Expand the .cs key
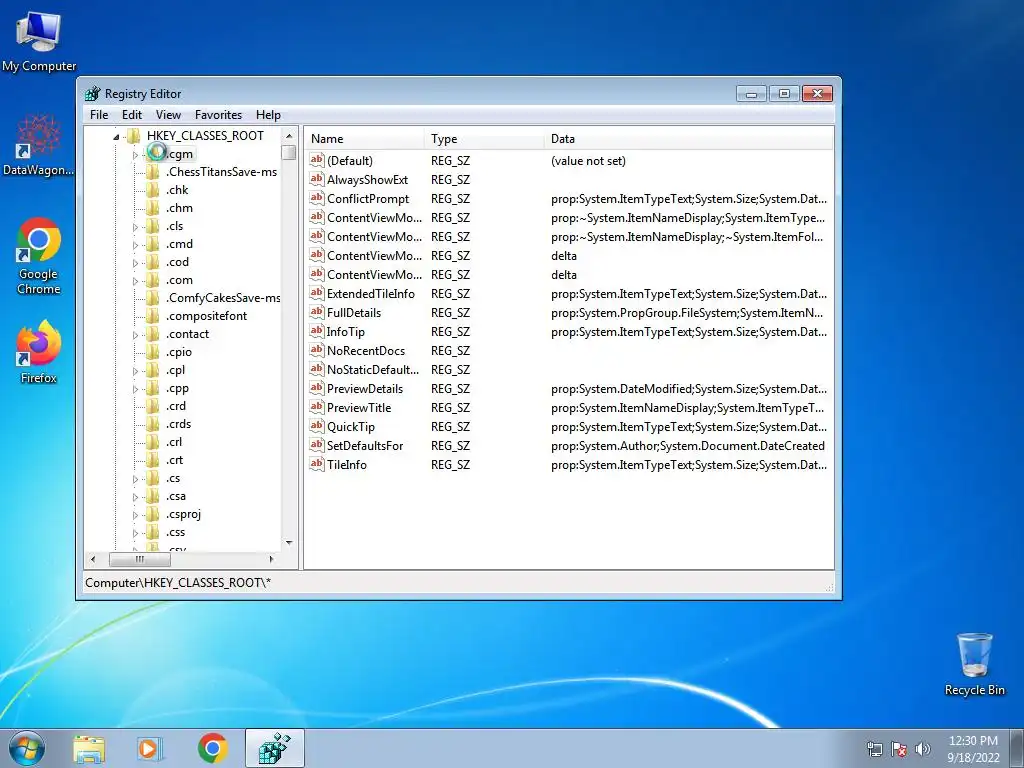This screenshot has height=768, width=1024. tap(135, 479)
